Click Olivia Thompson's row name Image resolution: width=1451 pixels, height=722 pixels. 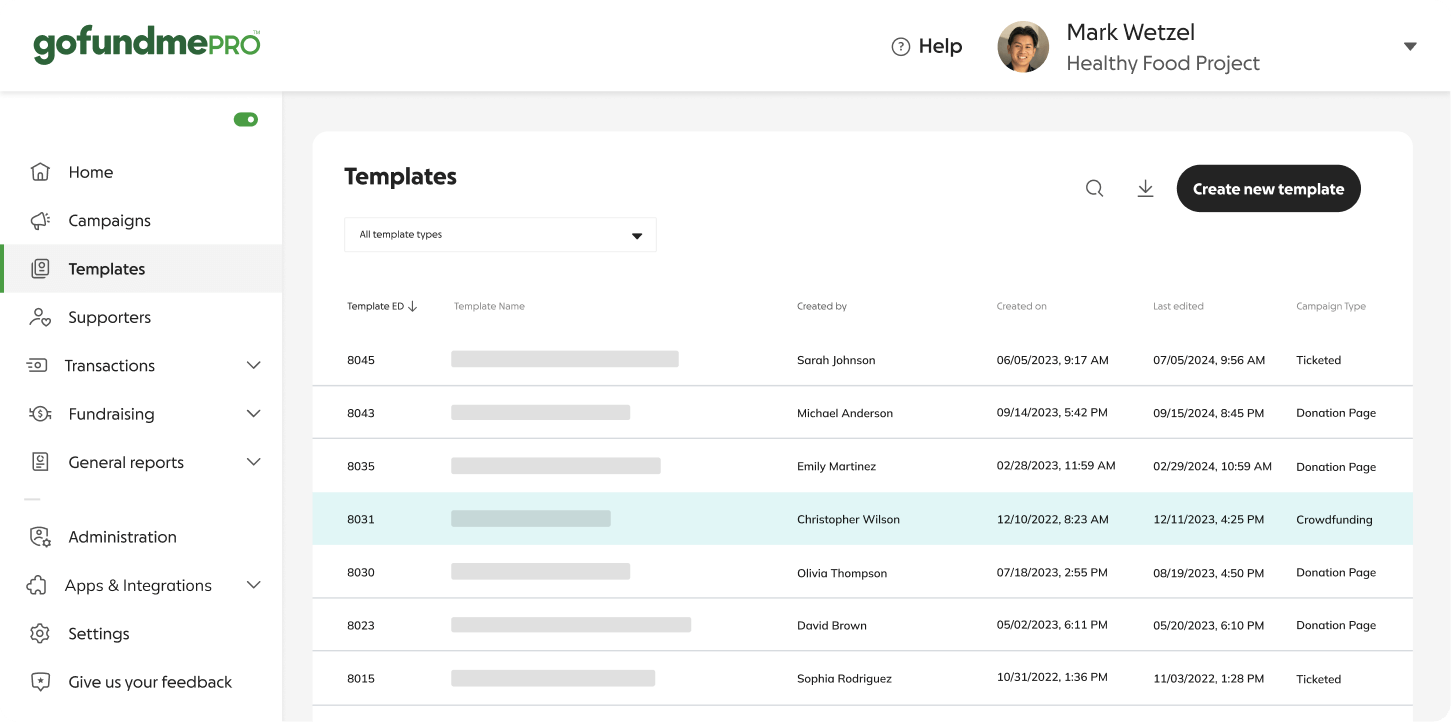(x=842, y=573)
